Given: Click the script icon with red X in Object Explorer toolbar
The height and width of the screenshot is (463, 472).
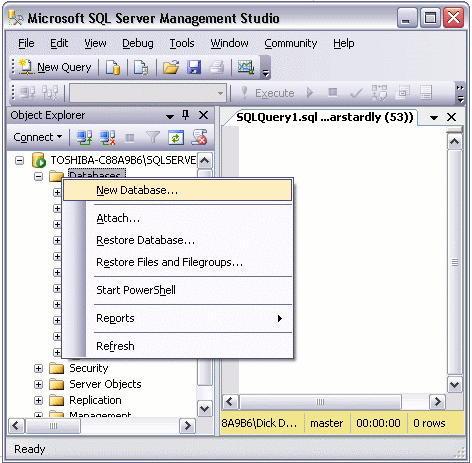Looking at the screenshot, I should click(x=199, y=137).
